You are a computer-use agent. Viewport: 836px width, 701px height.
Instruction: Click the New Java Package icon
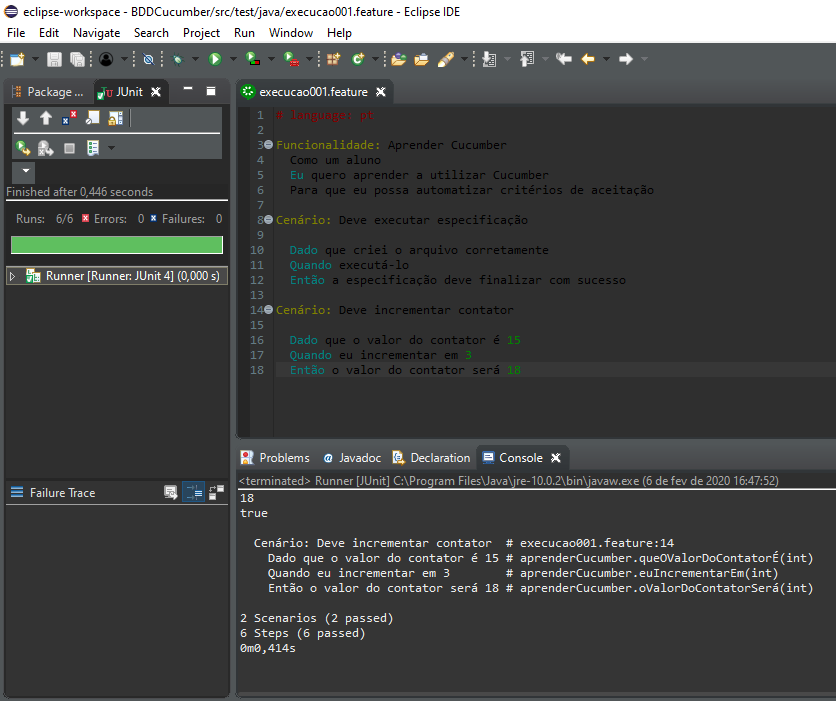[x=334, y=59]
